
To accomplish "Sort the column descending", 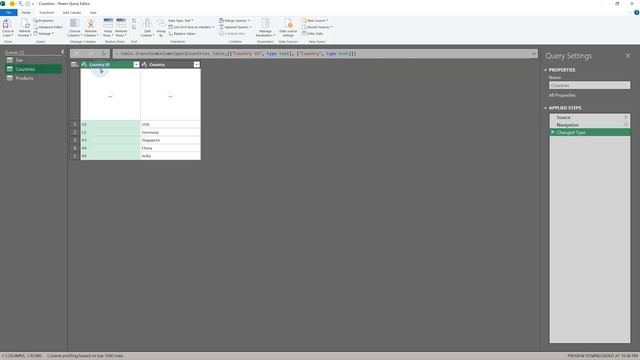I will pyautogui.click(x=134, y=27).
